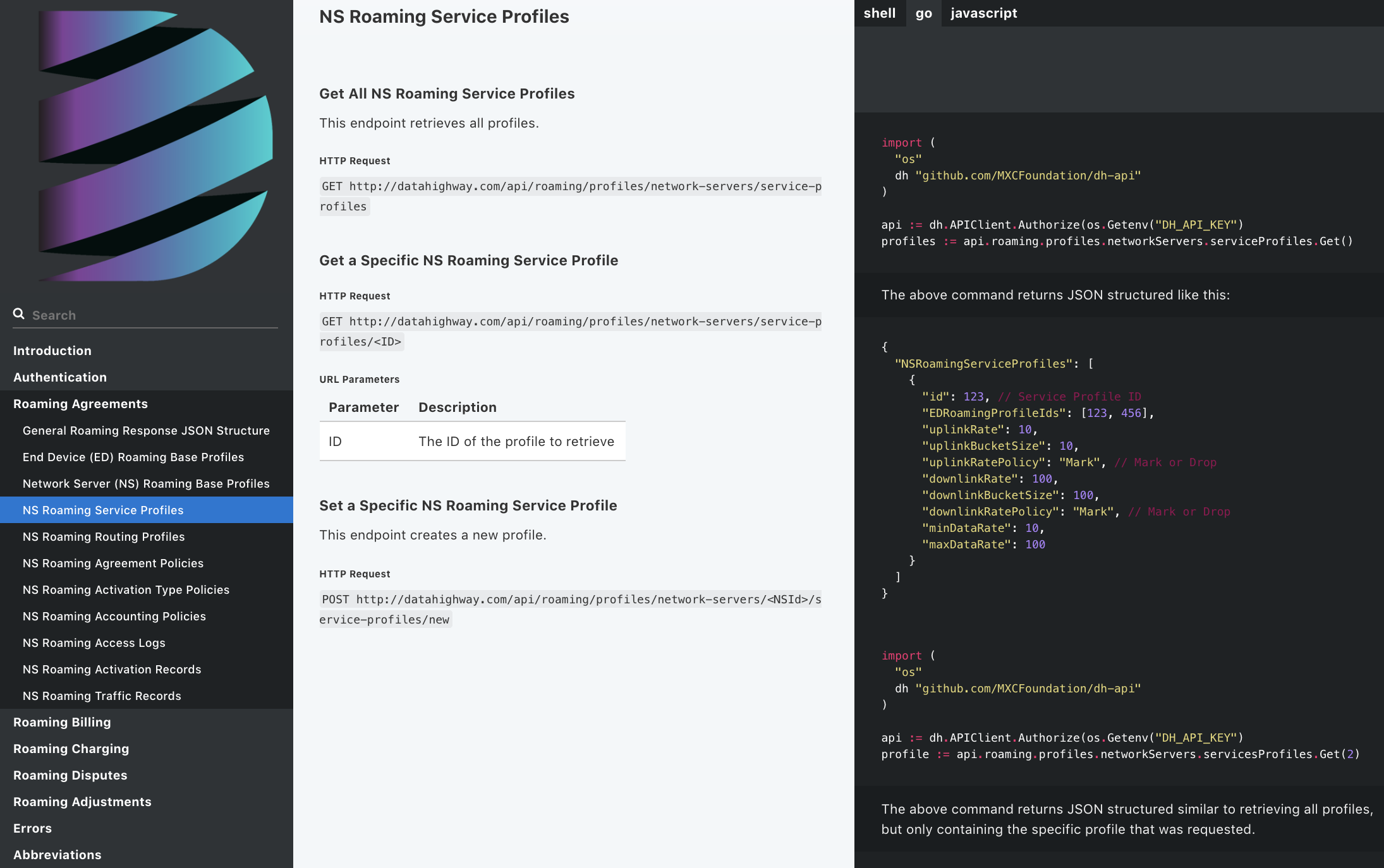Collapse the Roaming Agreements section
This screenshot has width=1384, height=868.
[x=80, y=404]
